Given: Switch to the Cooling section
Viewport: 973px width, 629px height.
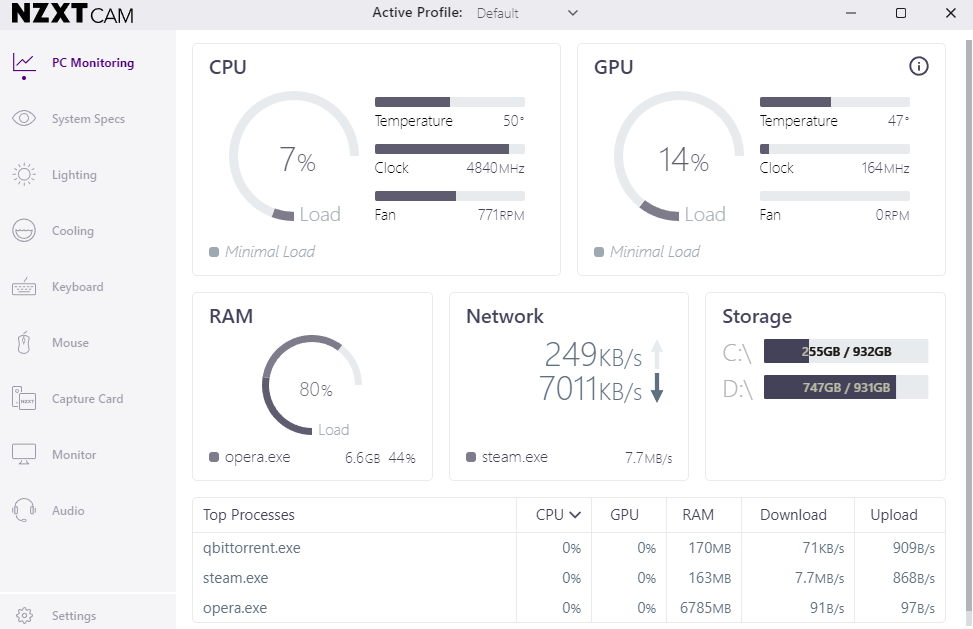Looking at the screenshot, I should (73, 231).
